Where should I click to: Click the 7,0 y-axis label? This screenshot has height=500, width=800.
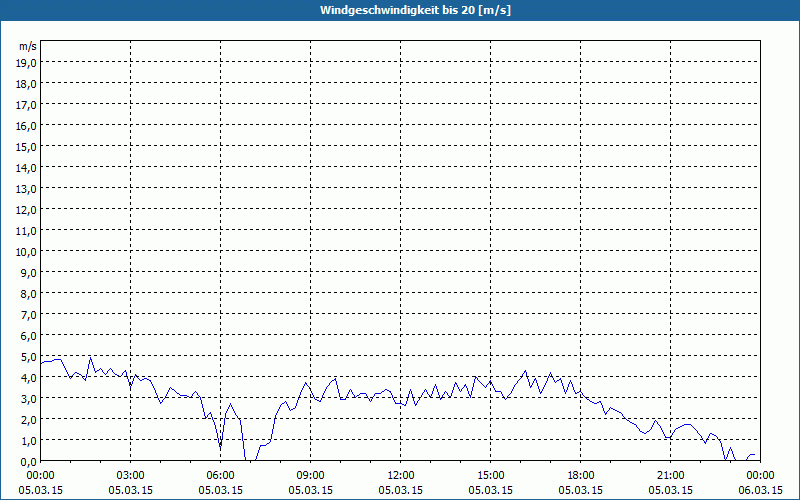click(29, 315)
